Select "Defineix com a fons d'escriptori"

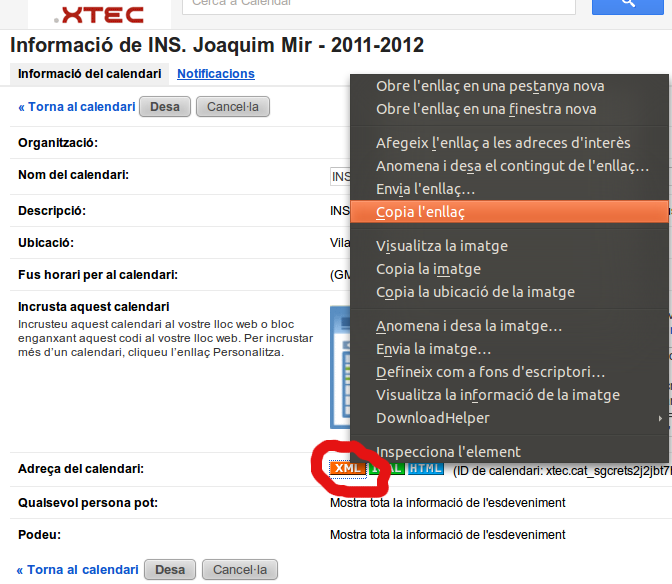click(490, 371)
